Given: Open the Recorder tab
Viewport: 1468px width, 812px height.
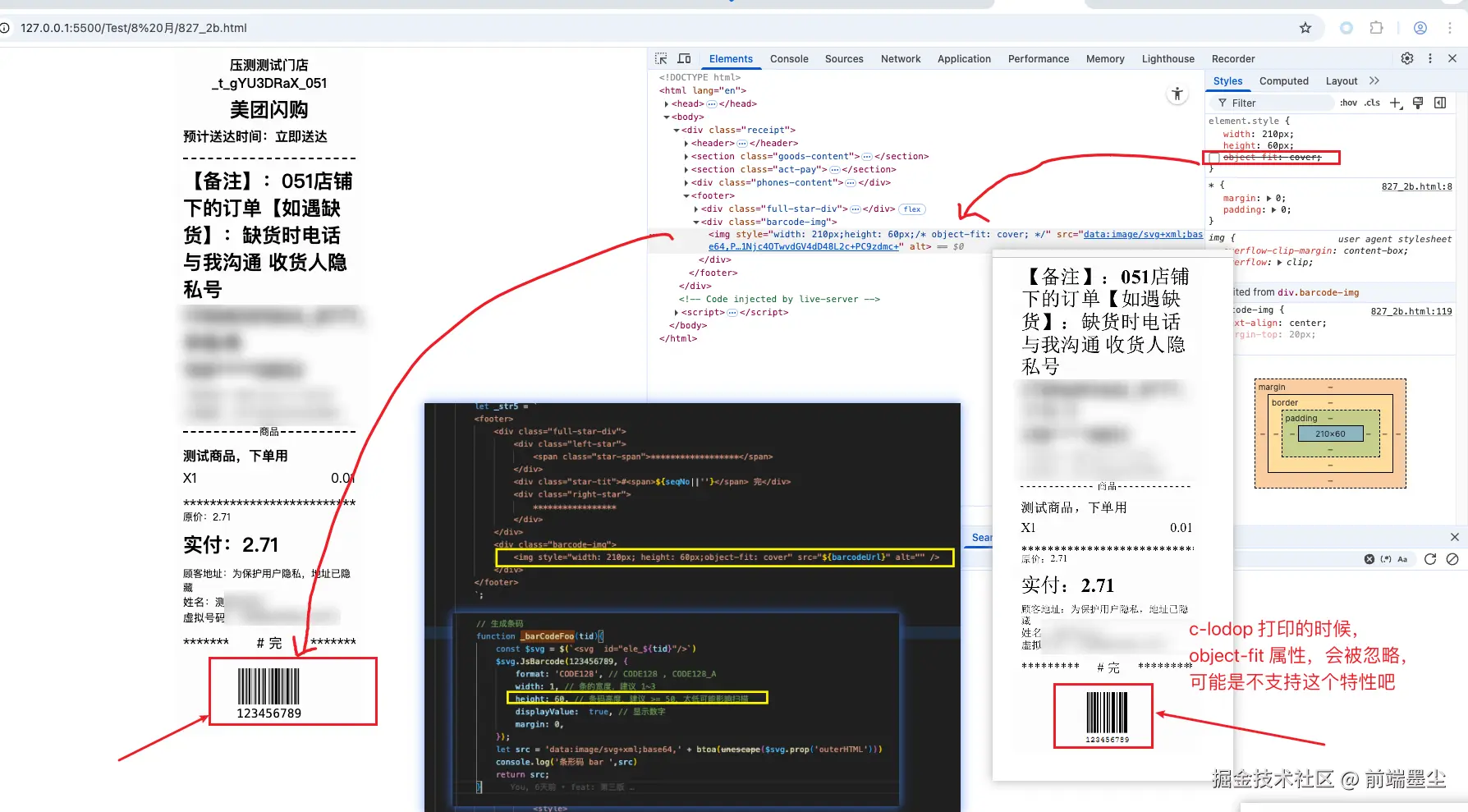Looking at the screenshot, I should click(1233, 59).
